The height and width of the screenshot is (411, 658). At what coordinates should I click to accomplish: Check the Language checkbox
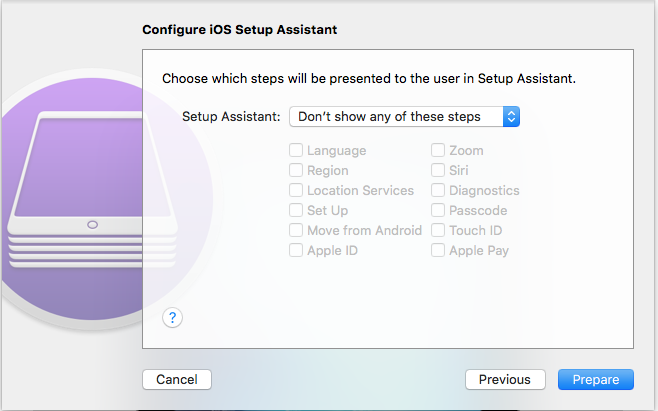(296, 150)
